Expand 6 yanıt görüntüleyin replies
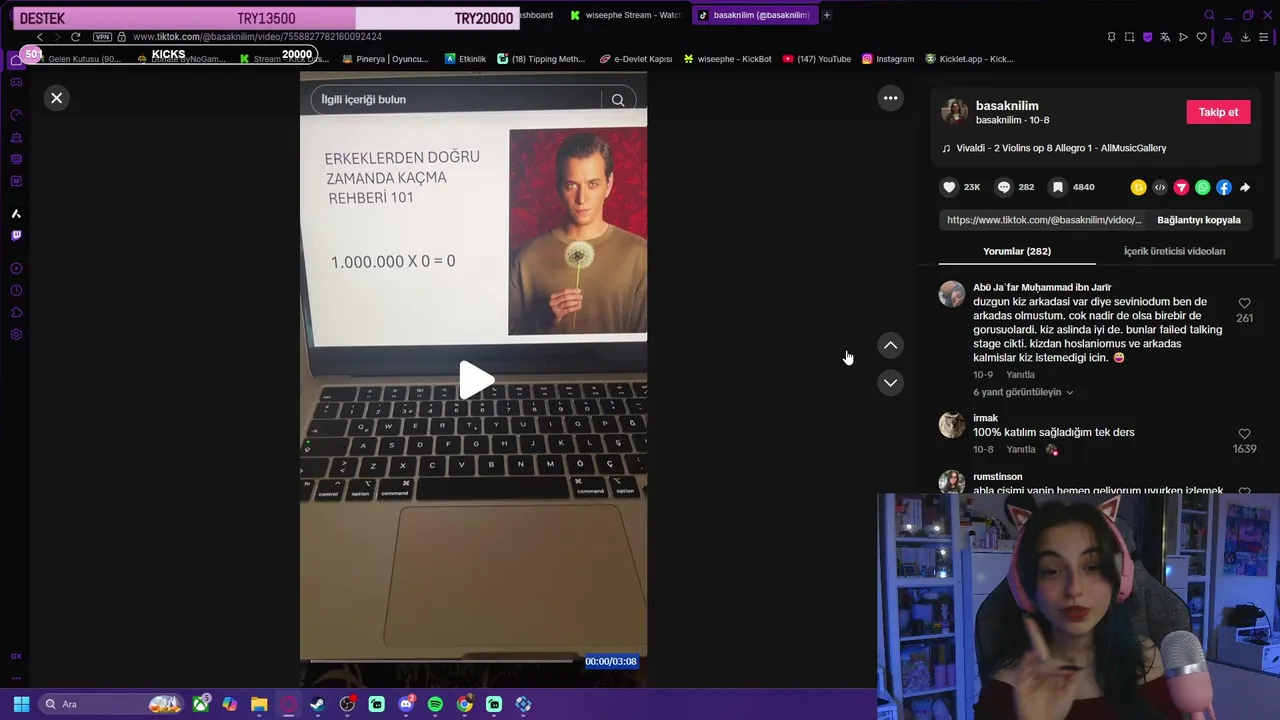The width and height of the screenshot is (1280, 720). tap(1023, 392)
